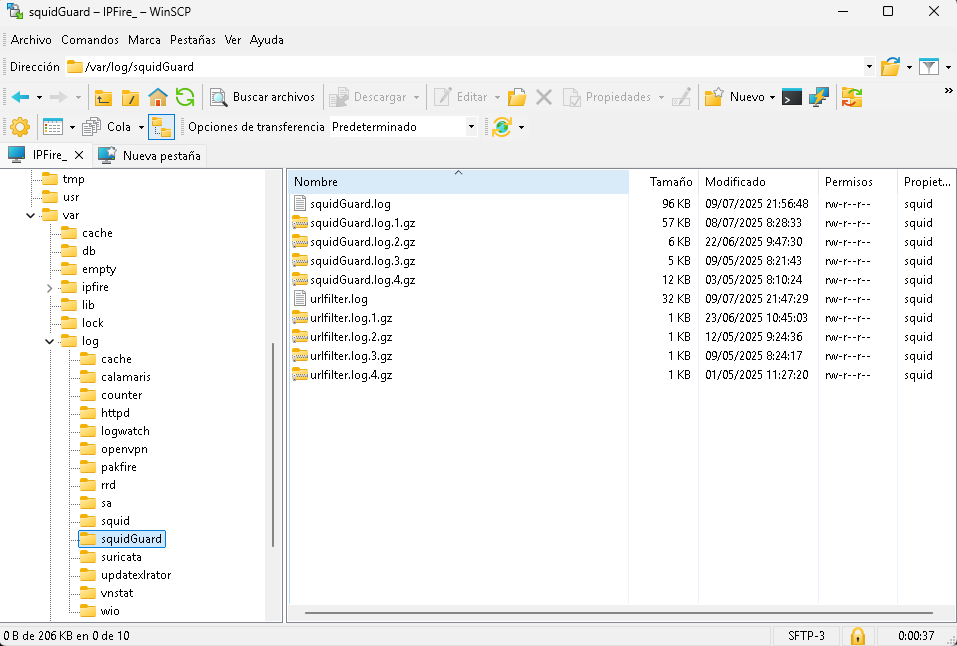Click the padlock icon in the status bar

[x=858, y=636]
